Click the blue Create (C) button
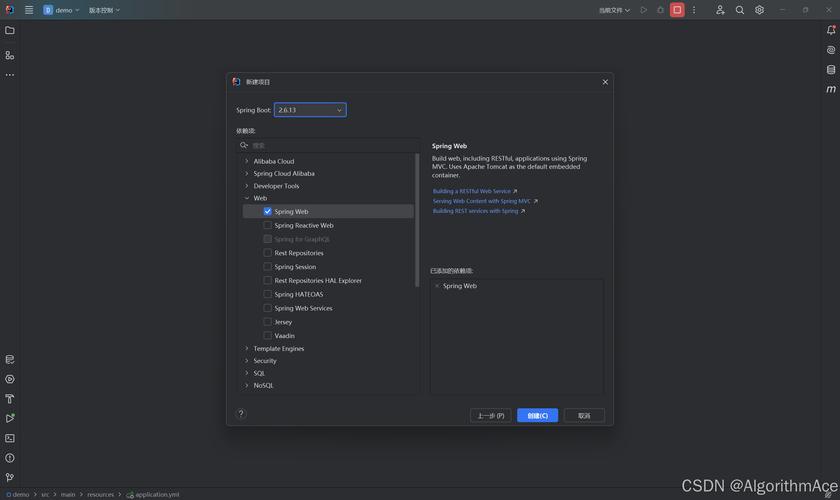Screen dimensions: 840x500 (x=537, y=415)
